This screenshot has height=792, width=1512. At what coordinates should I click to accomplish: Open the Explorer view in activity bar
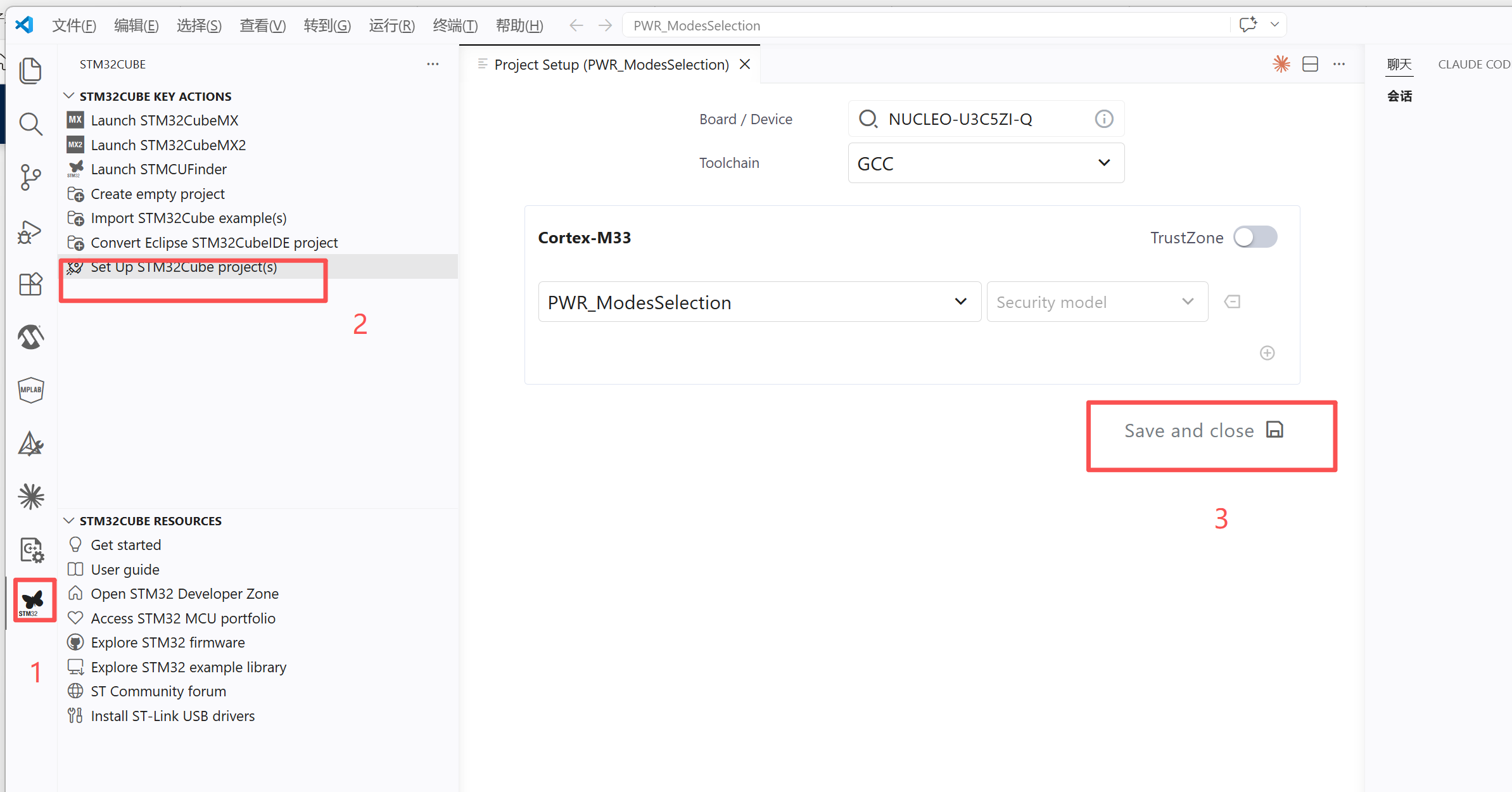tap(30, 70)
